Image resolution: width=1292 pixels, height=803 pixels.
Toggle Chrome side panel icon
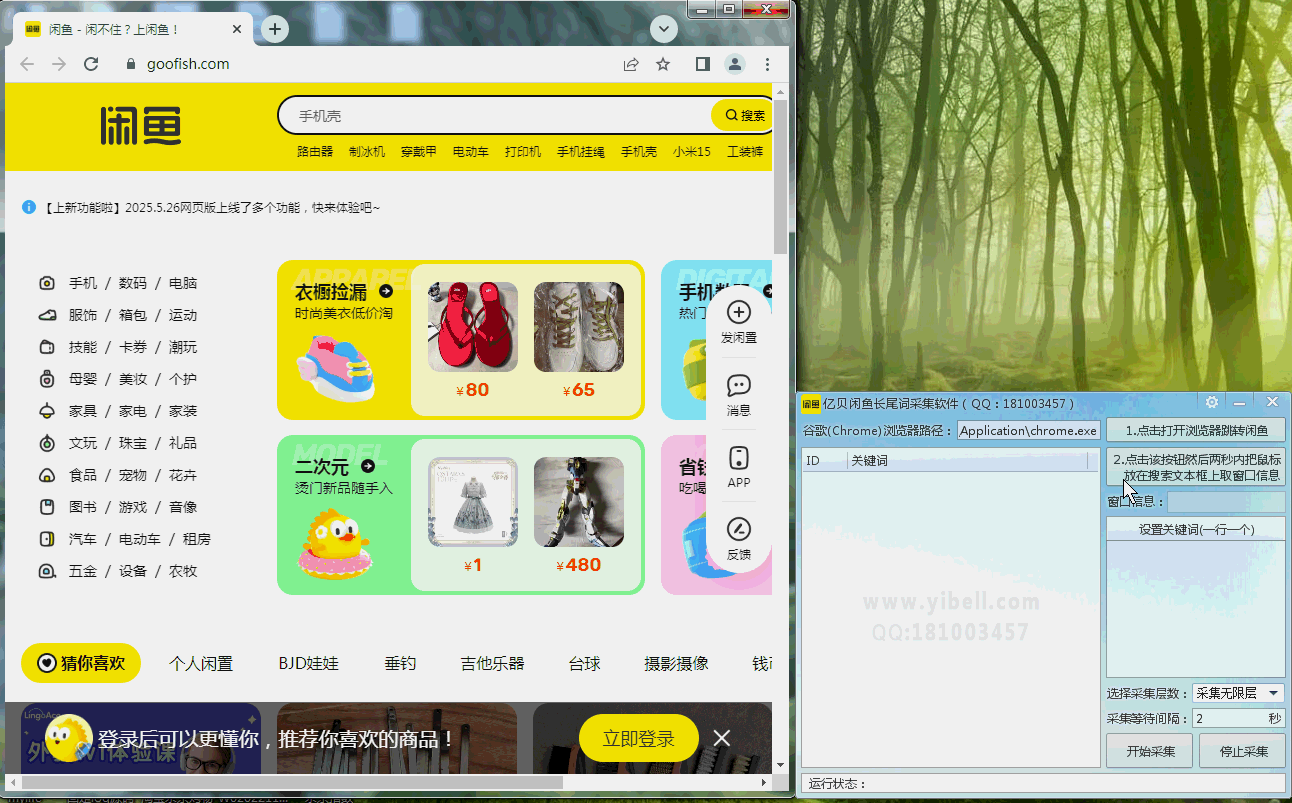point(703,64)
